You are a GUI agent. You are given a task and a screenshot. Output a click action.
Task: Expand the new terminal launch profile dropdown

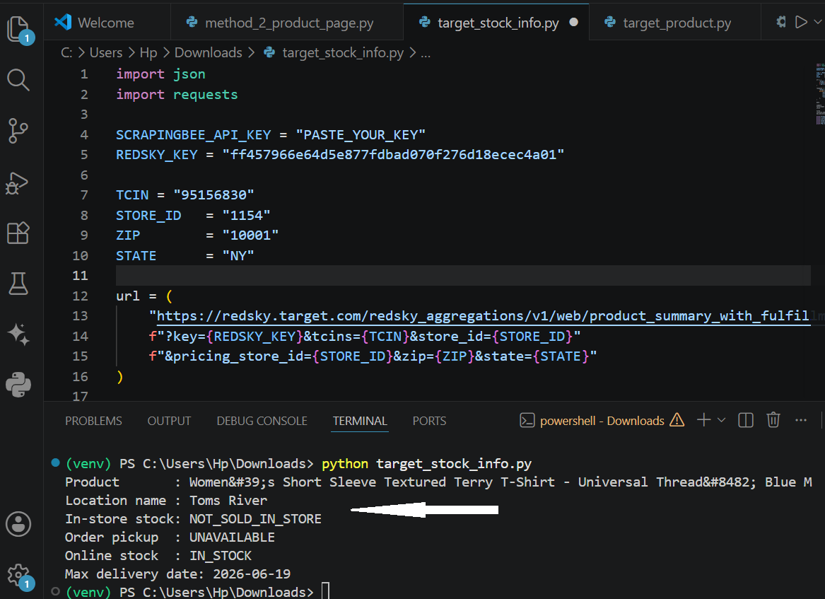(721, 420)
